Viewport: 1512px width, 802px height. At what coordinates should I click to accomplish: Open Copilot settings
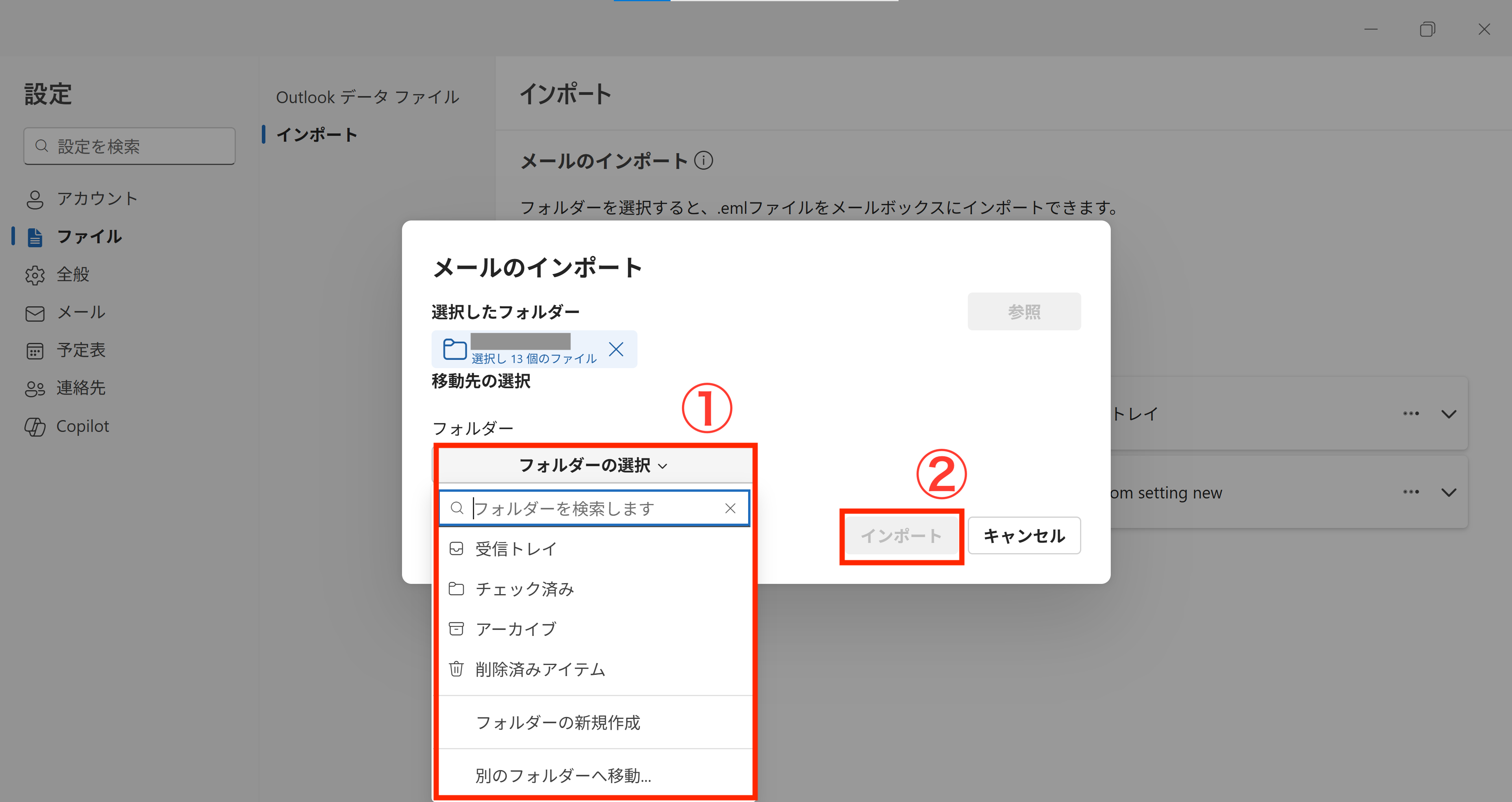(83, 426)
